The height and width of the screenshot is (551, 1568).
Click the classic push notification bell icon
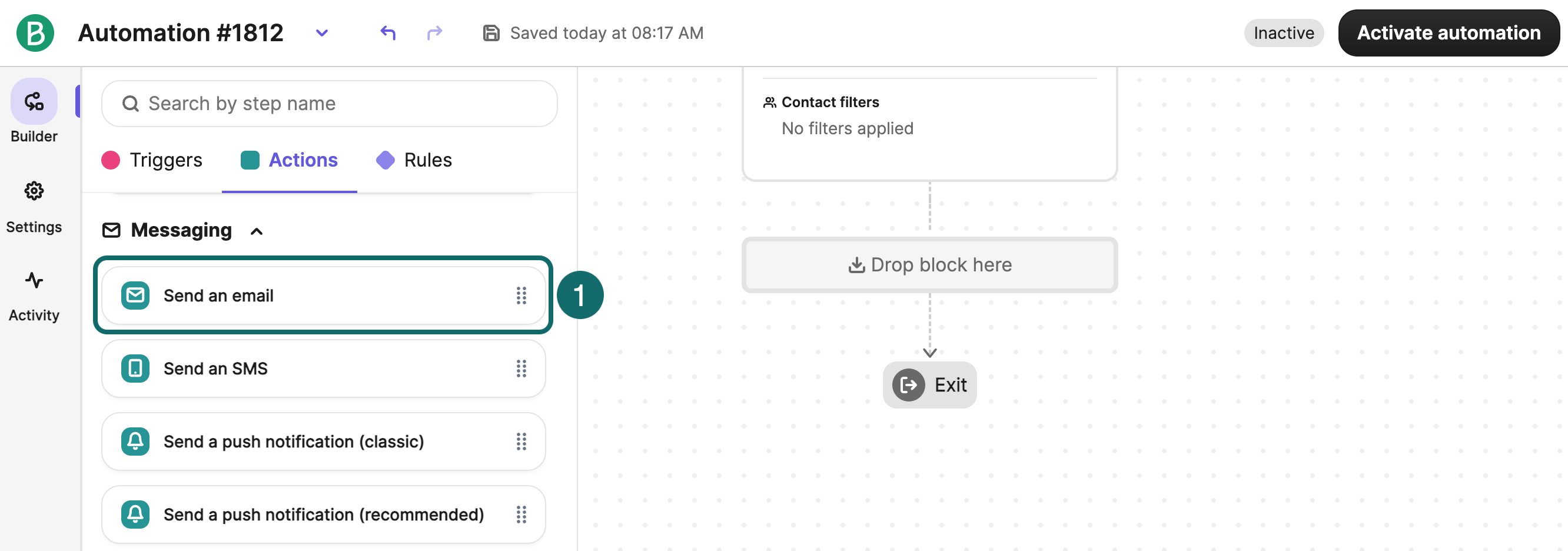[x=135, y=442]
